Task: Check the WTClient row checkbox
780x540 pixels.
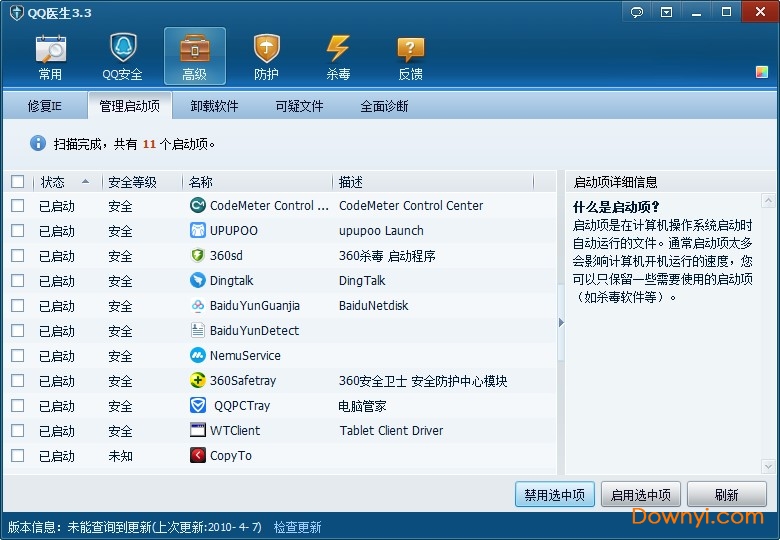Action: click(x=17, y=431)
